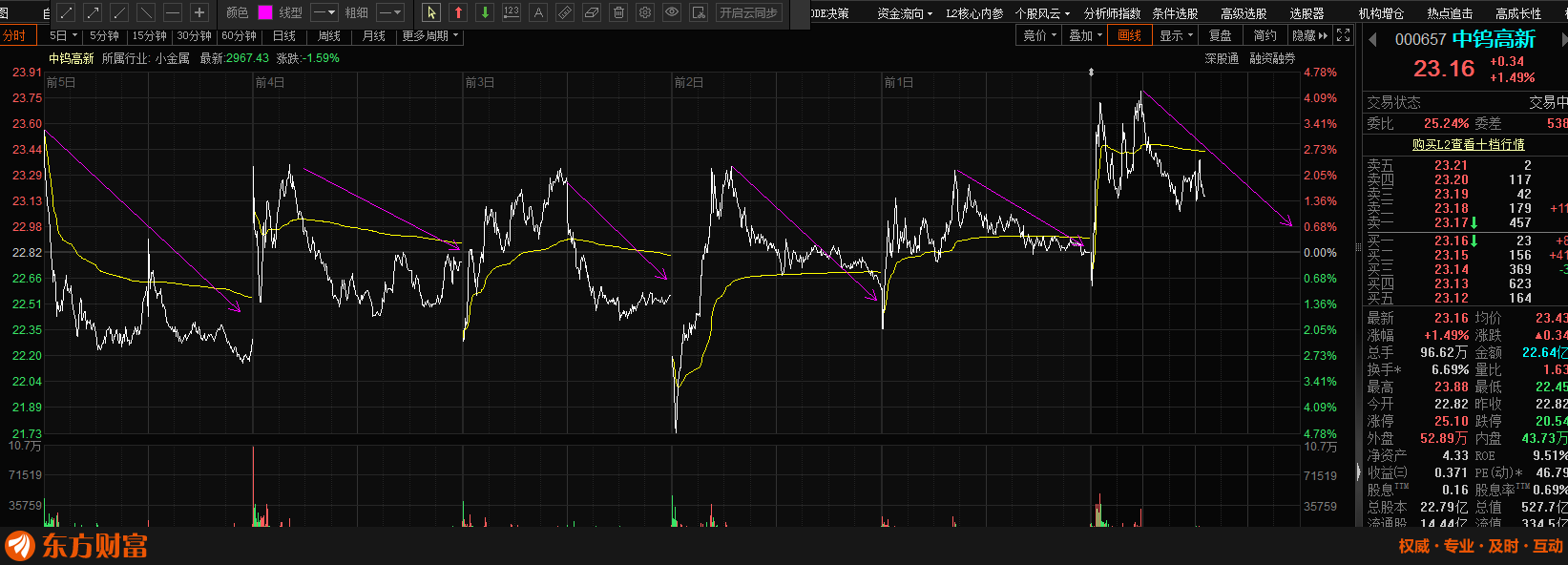Switch to the 60分钟 period tab
Screen dimensions: 1568x565
[239, 35]
